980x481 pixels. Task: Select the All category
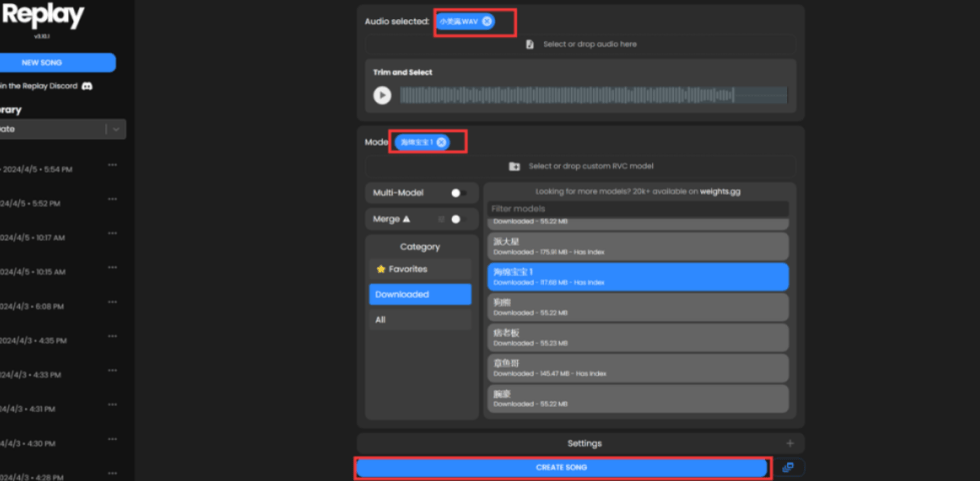click(x=419, y=320)
